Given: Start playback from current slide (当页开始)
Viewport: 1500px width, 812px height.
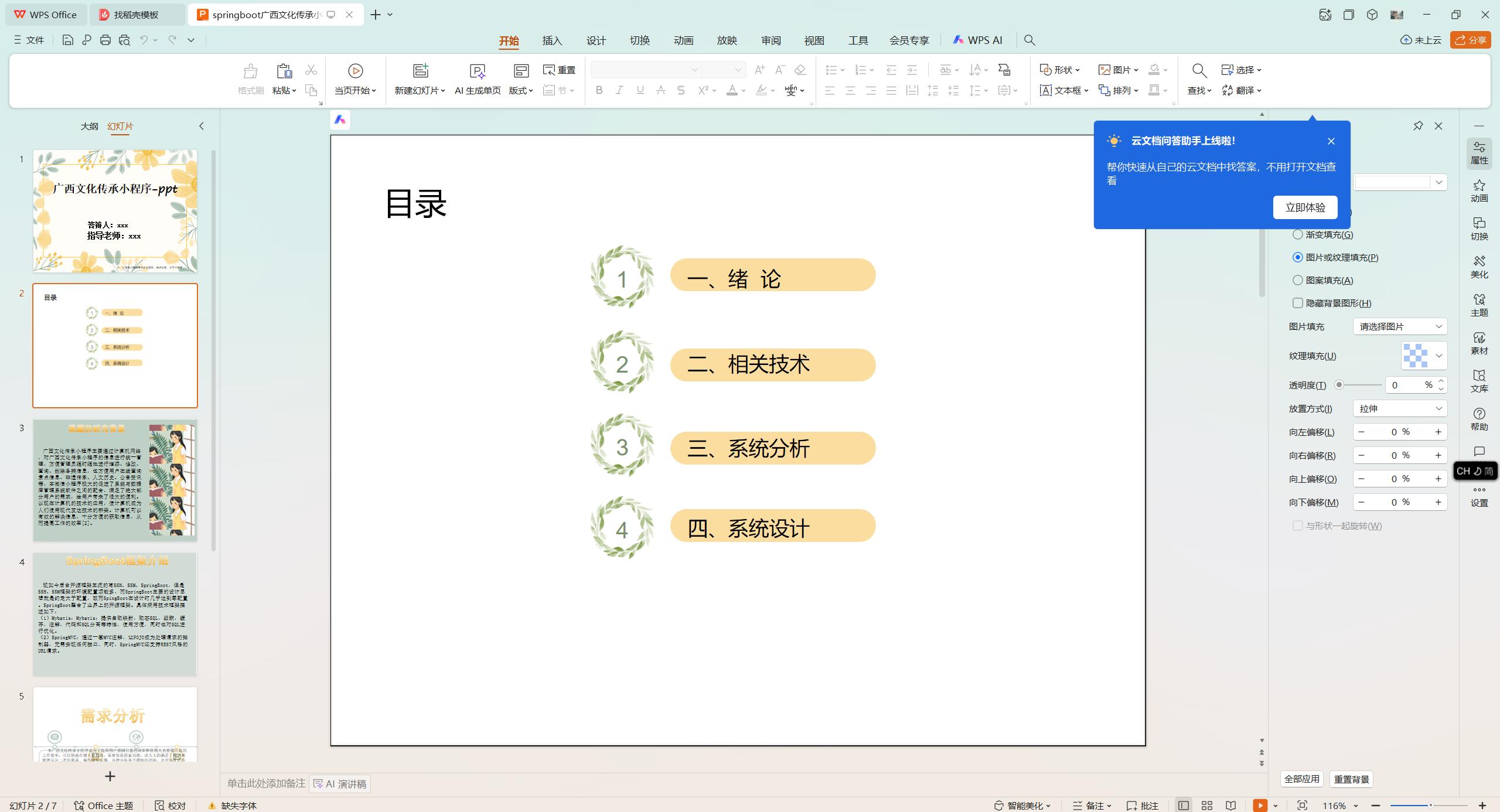Looking at the screenshot, I should tap(354, 79).
